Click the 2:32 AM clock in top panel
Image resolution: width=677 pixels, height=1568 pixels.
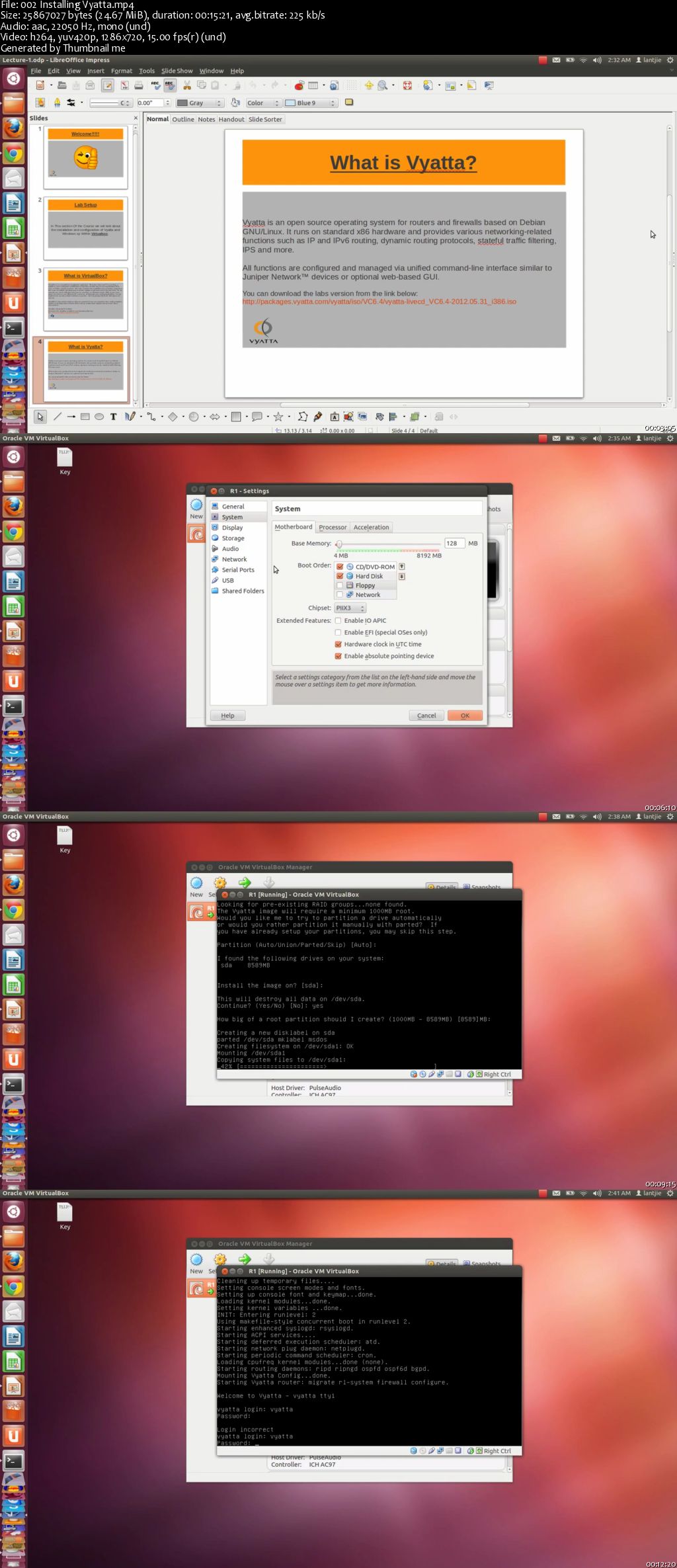point(619,60)
